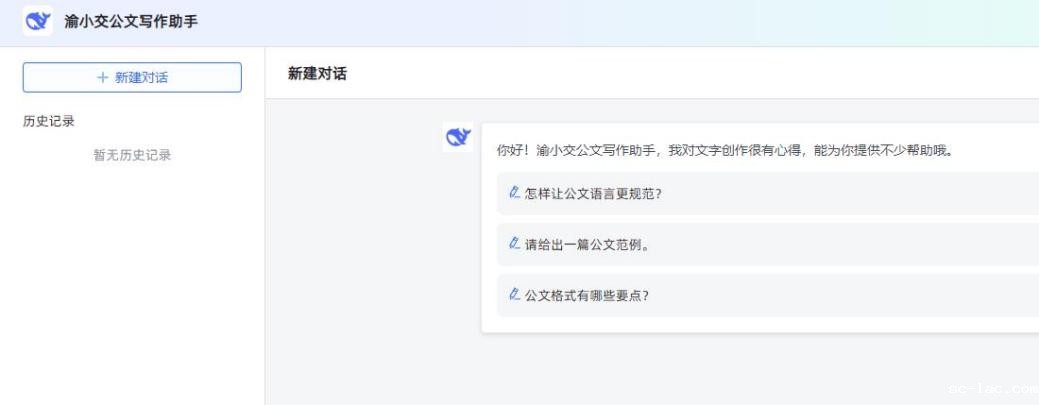
Task: Ask the suggested question 公文格式有哪些要点？
Action: click(588, 296)
